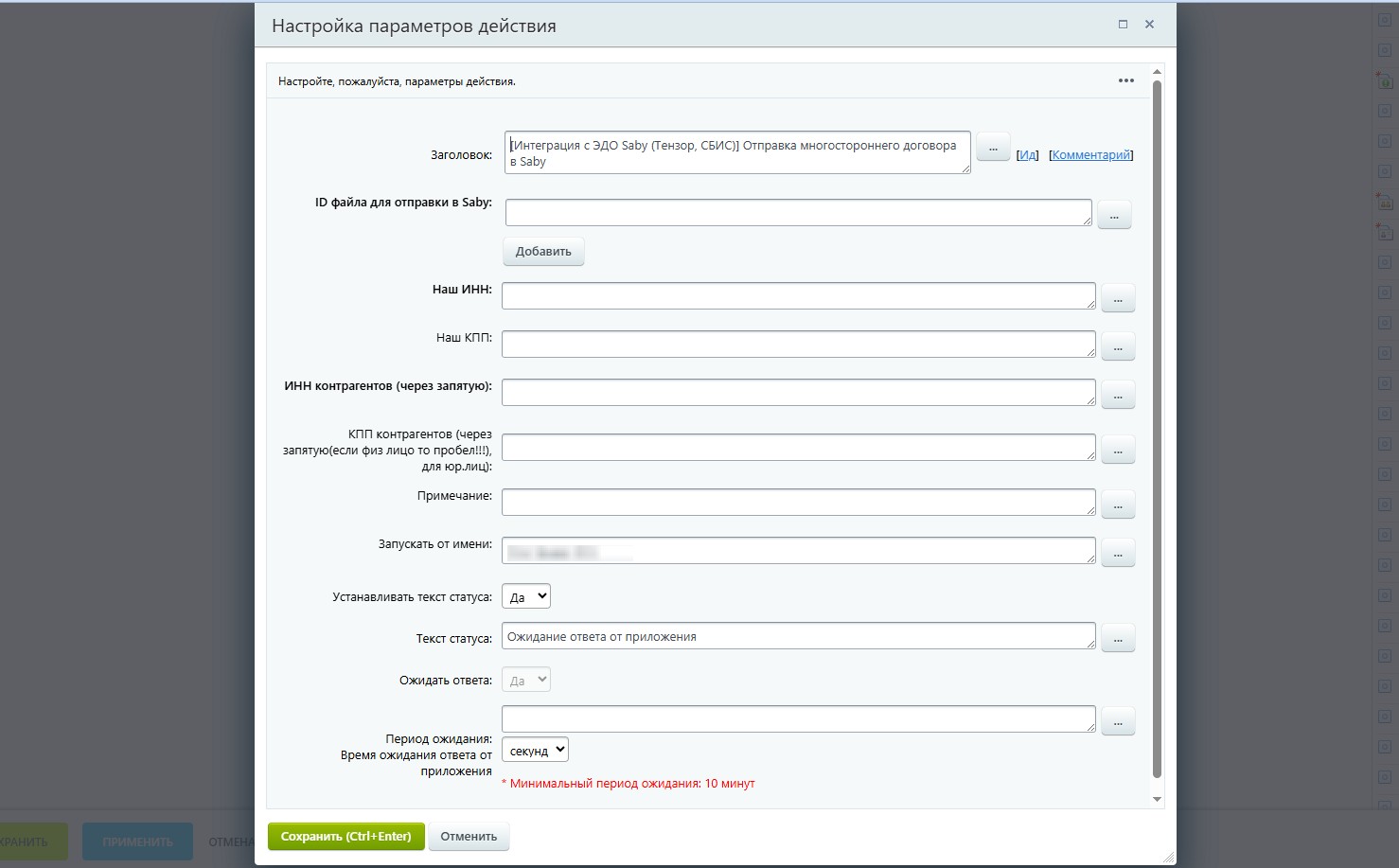
Task: Open the Комментарий link
Action: coord(1090,155)
